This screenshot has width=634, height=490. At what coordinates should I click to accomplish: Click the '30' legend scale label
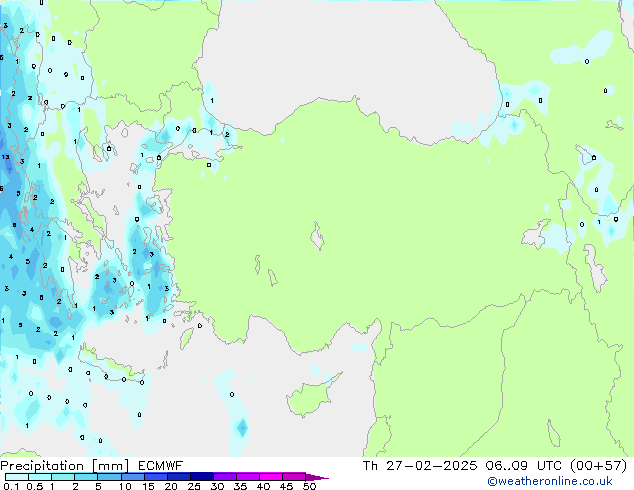coord(217,486)
